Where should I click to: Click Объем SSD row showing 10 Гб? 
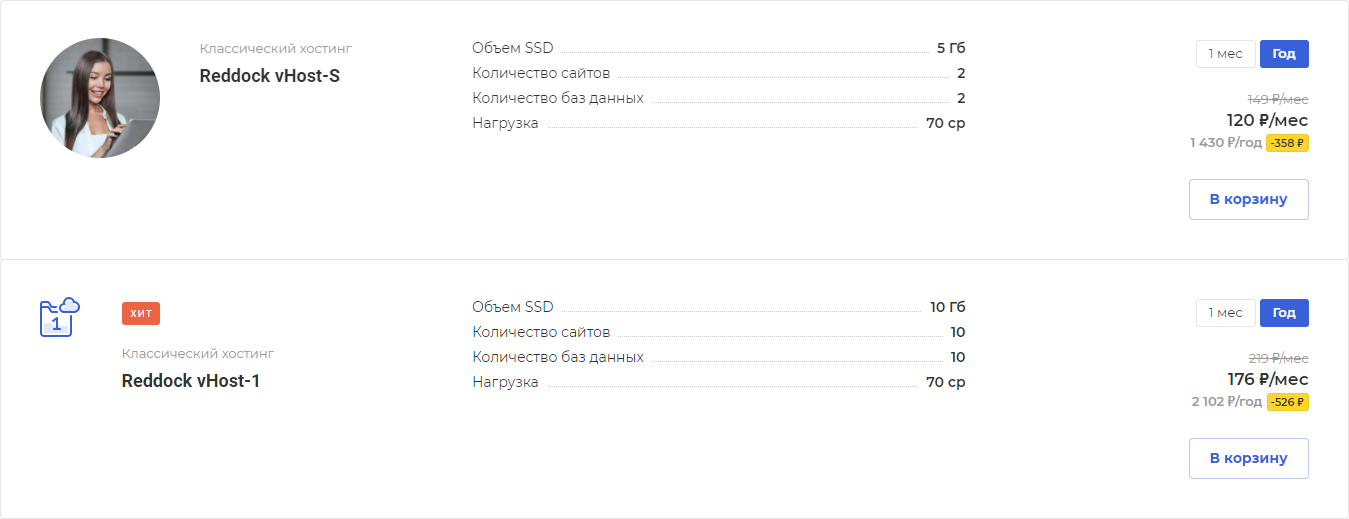click(719, 307)
